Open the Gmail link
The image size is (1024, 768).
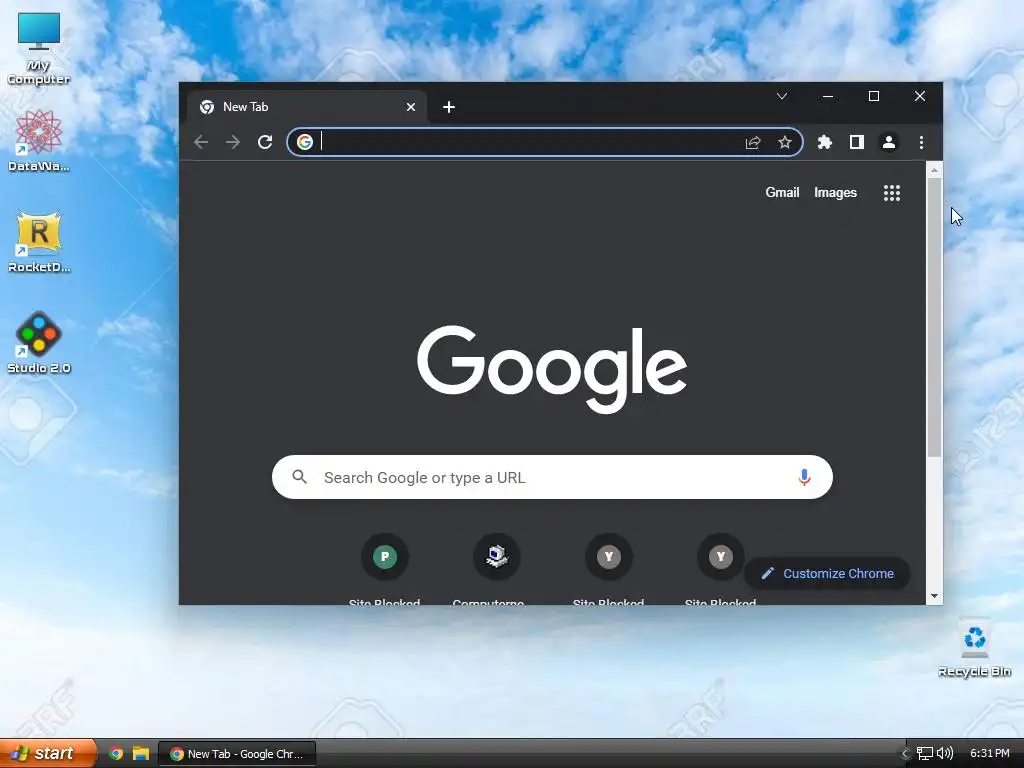point(782,193)
